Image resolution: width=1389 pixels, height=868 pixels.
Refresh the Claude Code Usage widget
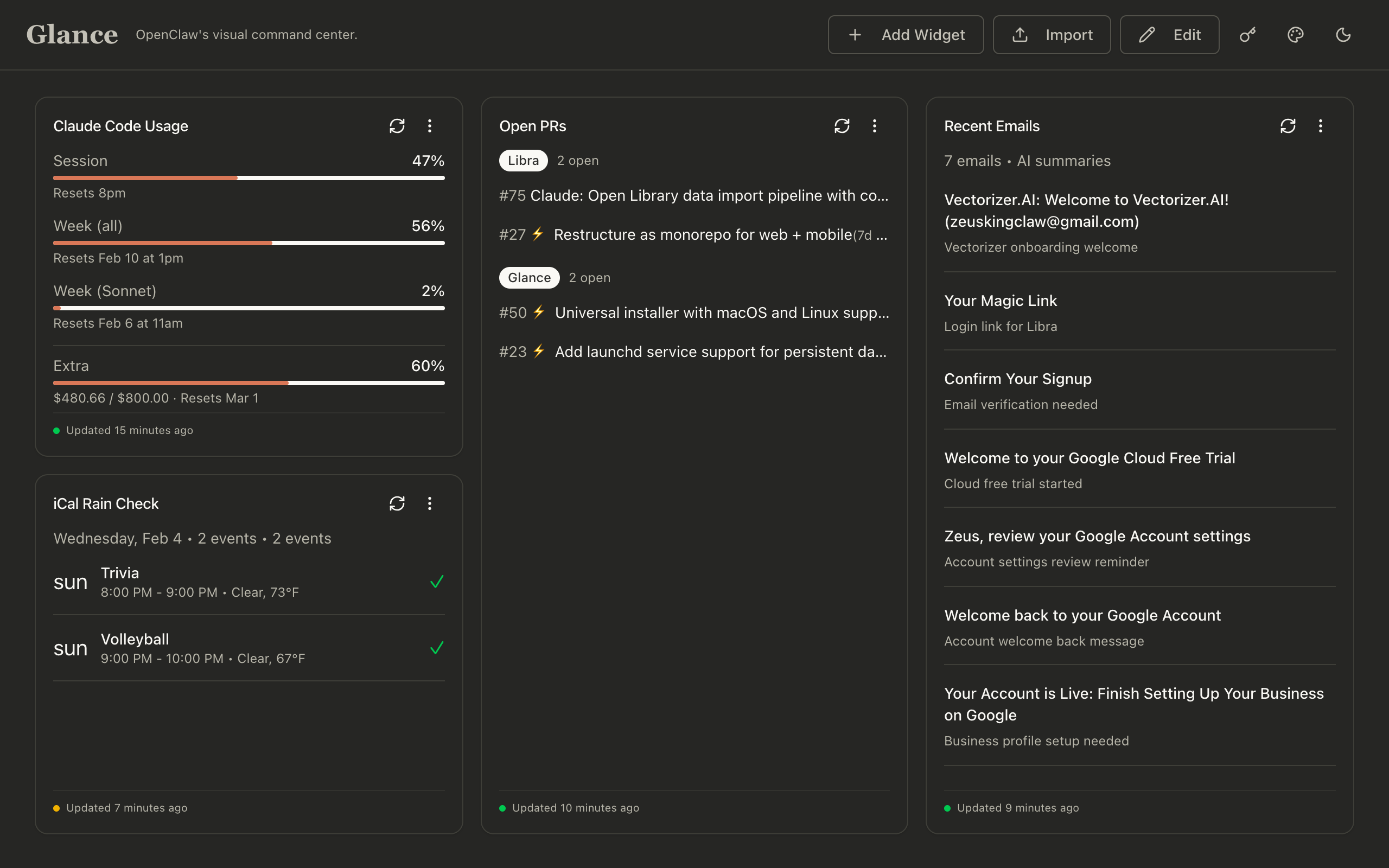(x=398, y=126)
